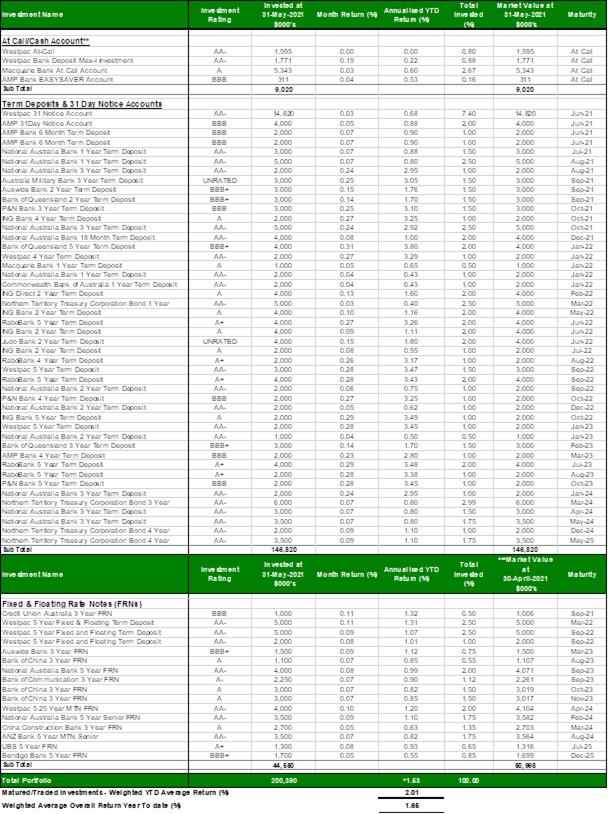The width and height of the screenshot is (608, 814).
Task: Select the '2.01' matured investments return value
Action: 411,793
